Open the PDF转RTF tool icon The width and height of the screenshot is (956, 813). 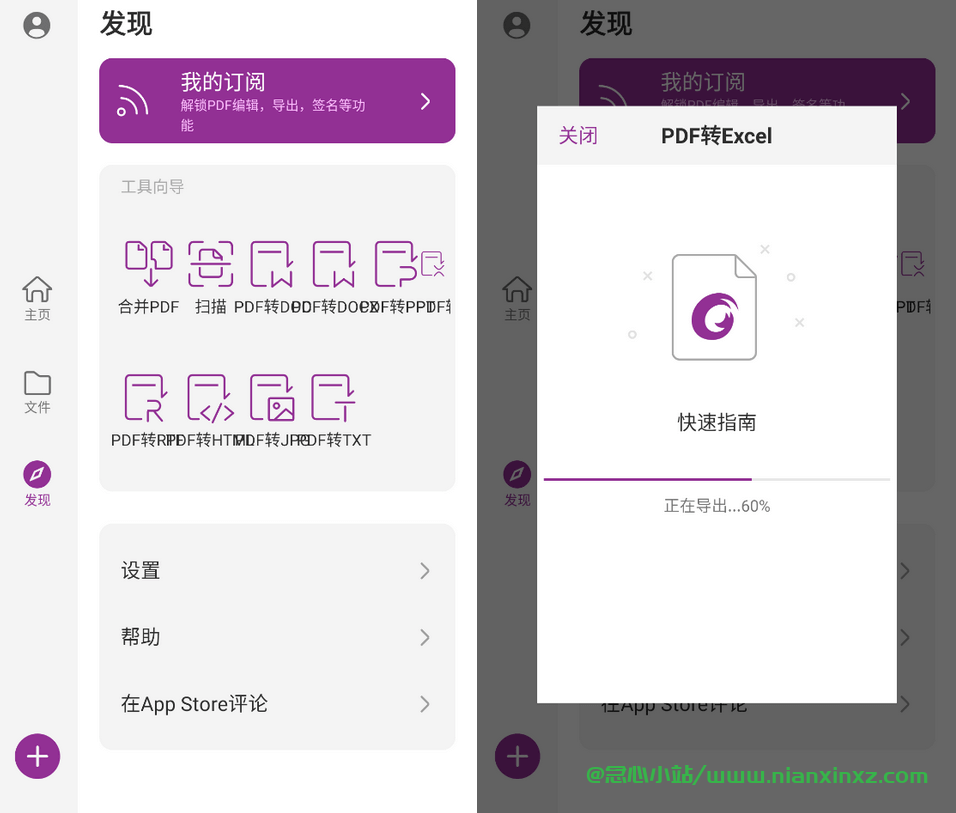146,398
